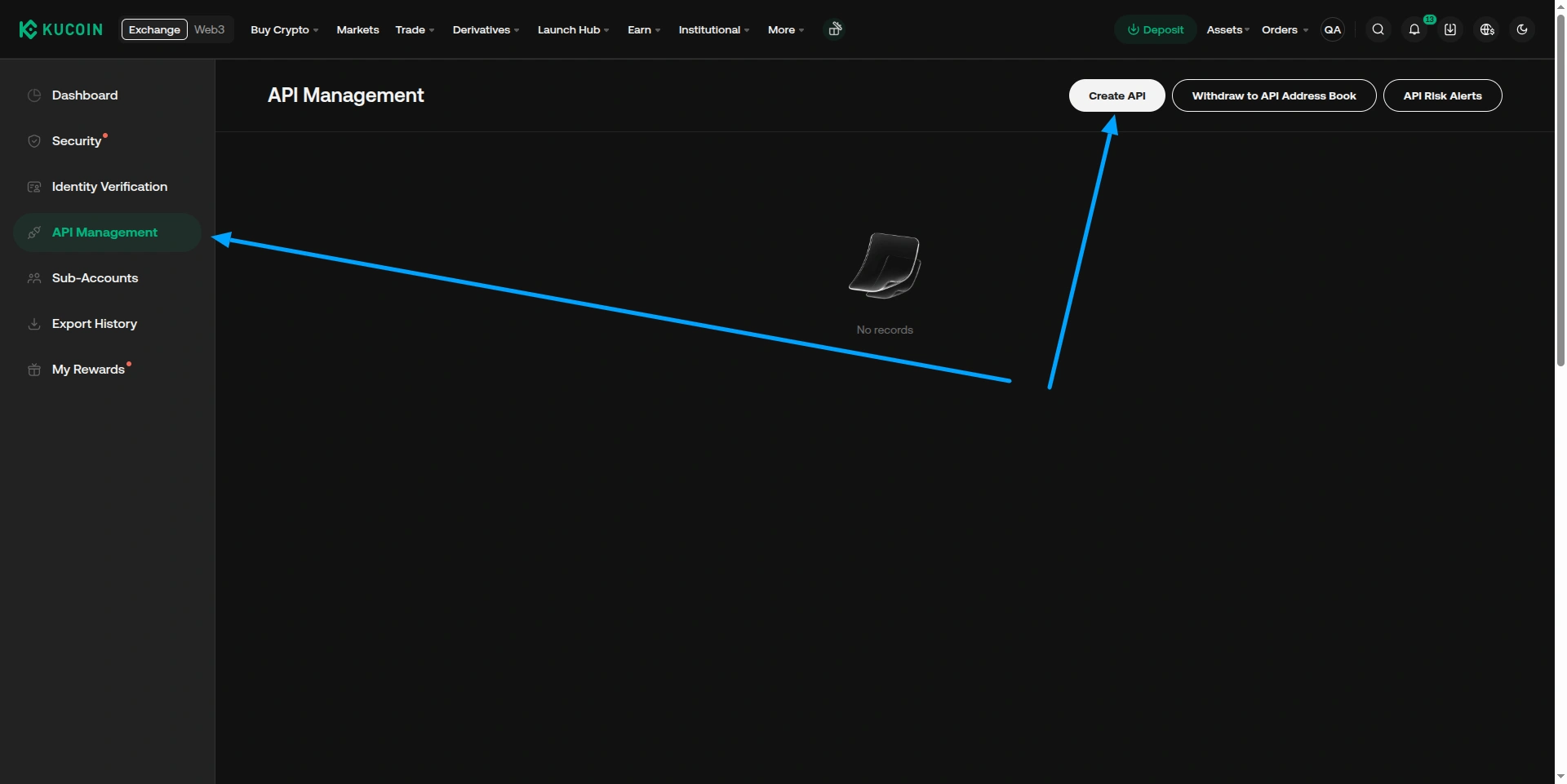The image size is (1567, 784).
Task: Open the gift box promotions icon
Action: click(835, 29)
